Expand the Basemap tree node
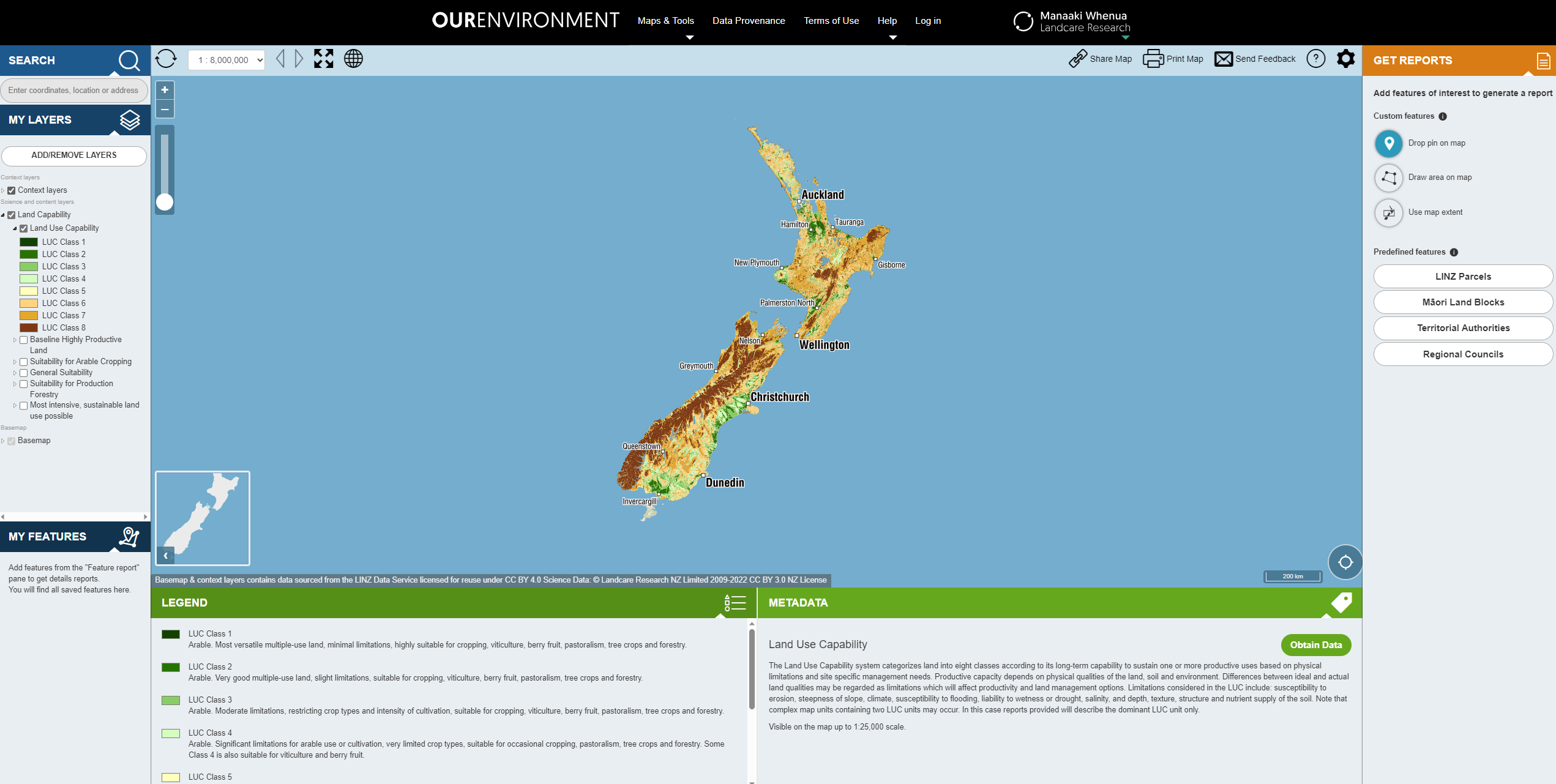The image size is (1556, 784). pos(3,441)
